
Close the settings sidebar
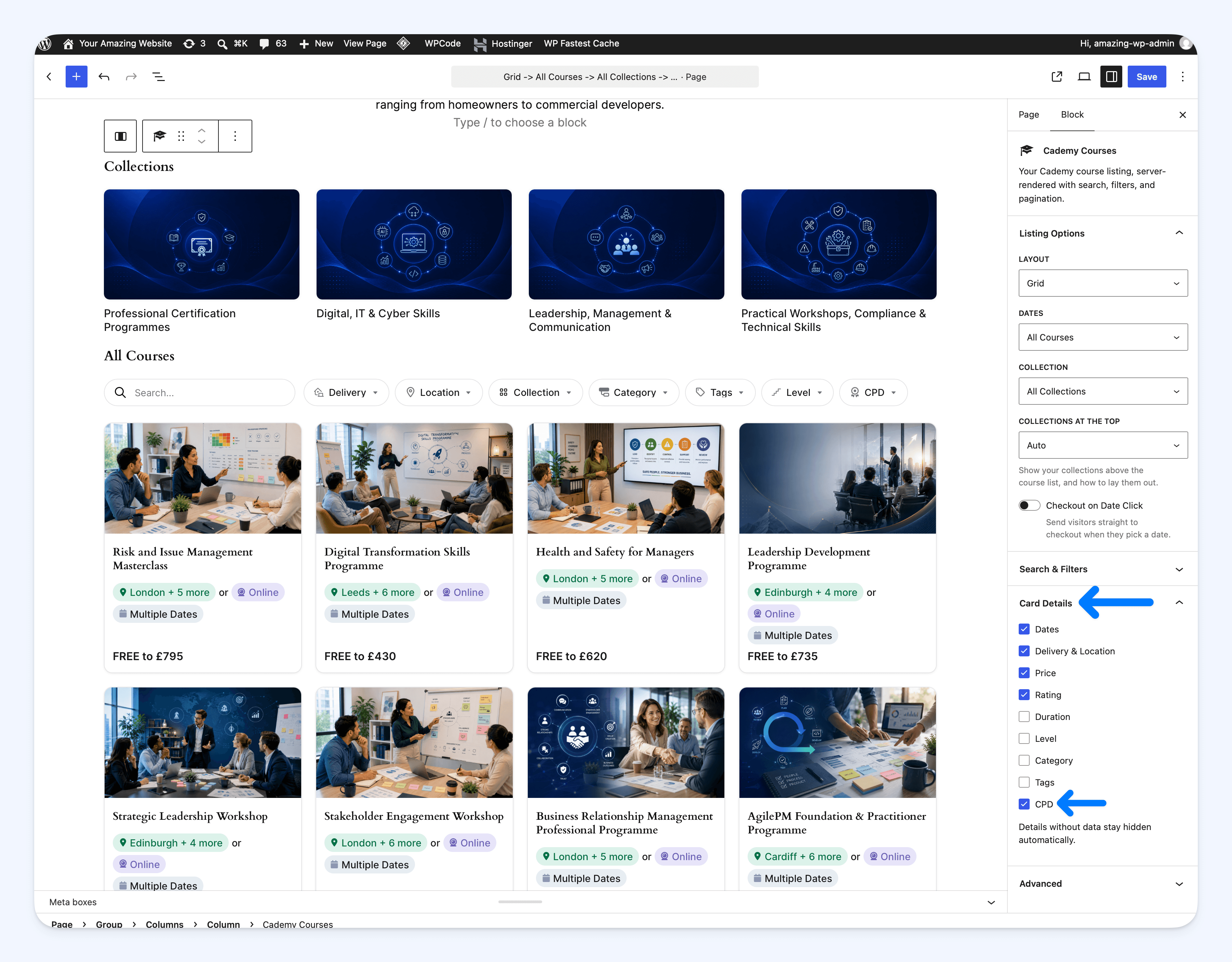click(1183, 115)
